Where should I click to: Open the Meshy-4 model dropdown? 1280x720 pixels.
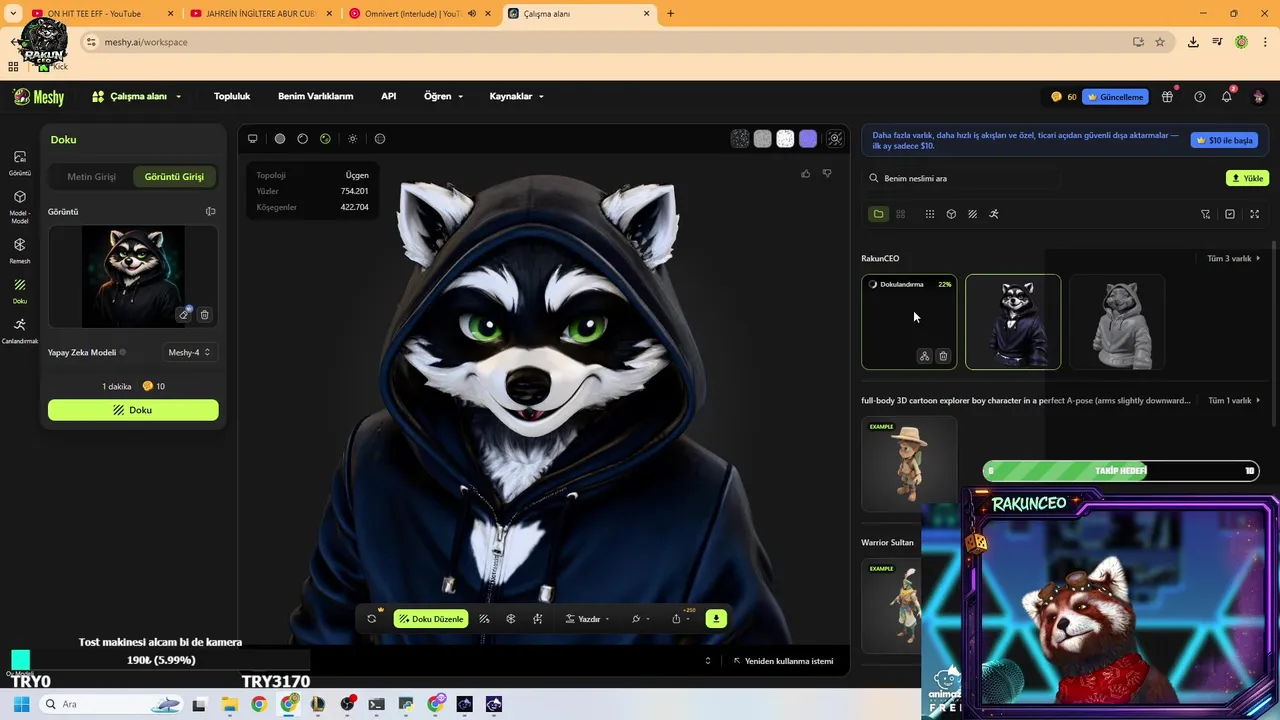189,353
